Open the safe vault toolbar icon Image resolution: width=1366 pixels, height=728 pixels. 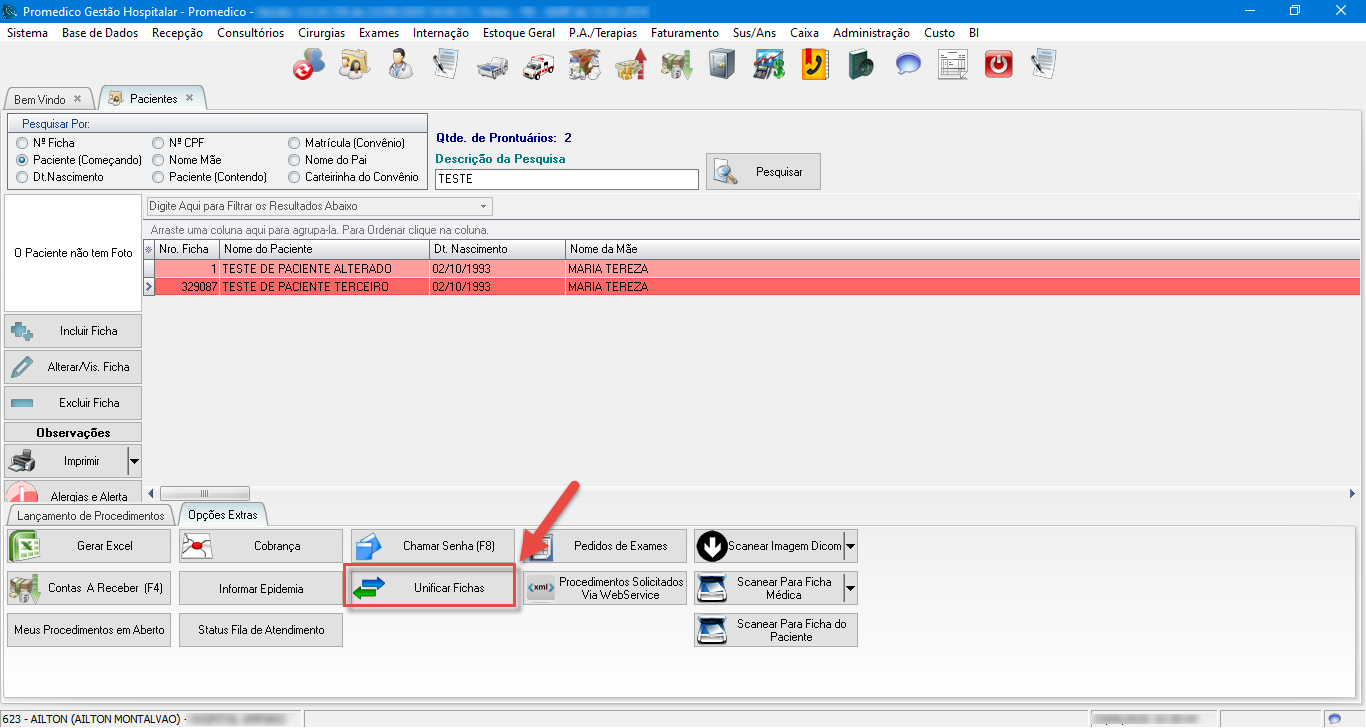(x=722, y=64)
